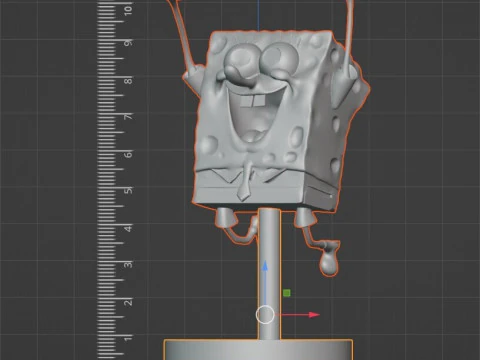Screen dimensions: 480x360
Task: Click the white gizmo center circle
Action: (265, 314)
